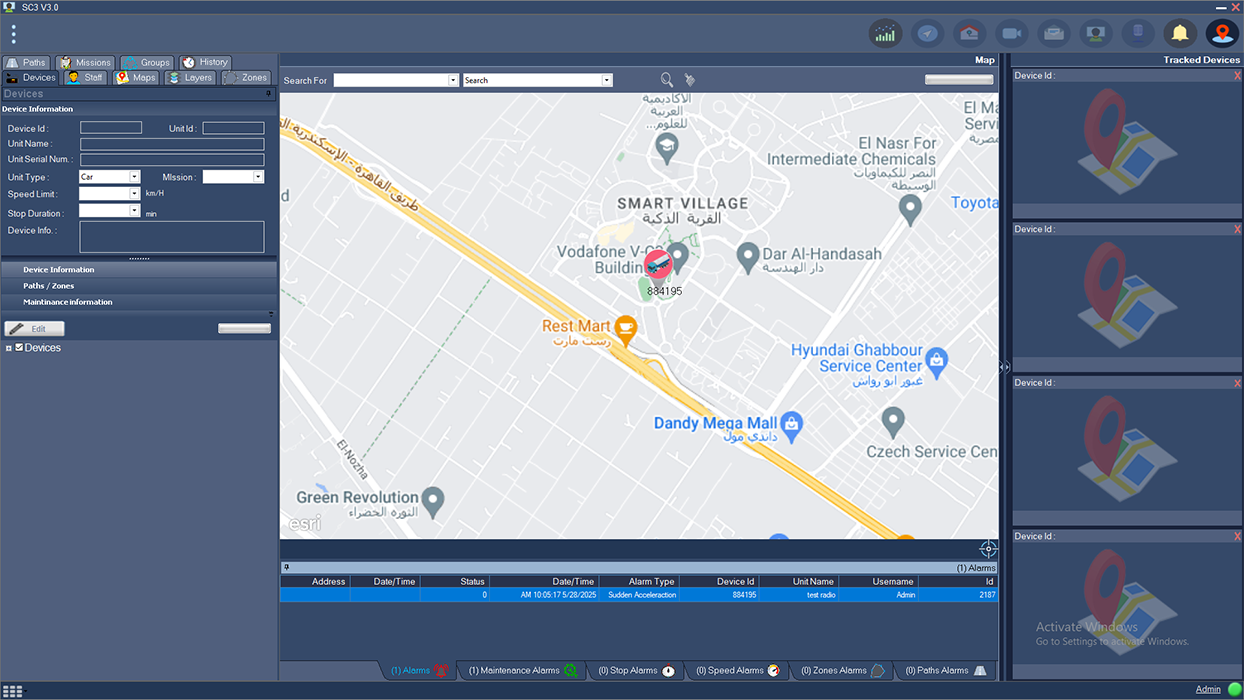Select the vehicle marker 884195 on map
The width and height of the screenshot is (1244, 700).
pos(657,265)
